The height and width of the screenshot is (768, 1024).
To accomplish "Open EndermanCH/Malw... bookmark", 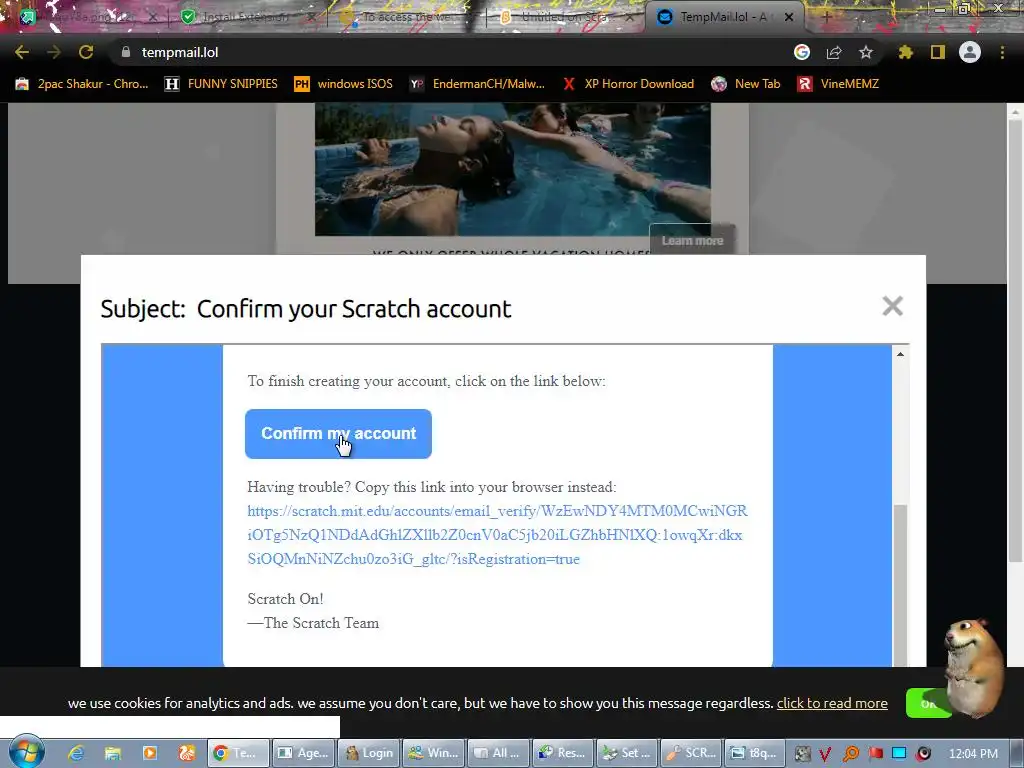I will click(477, 84).
